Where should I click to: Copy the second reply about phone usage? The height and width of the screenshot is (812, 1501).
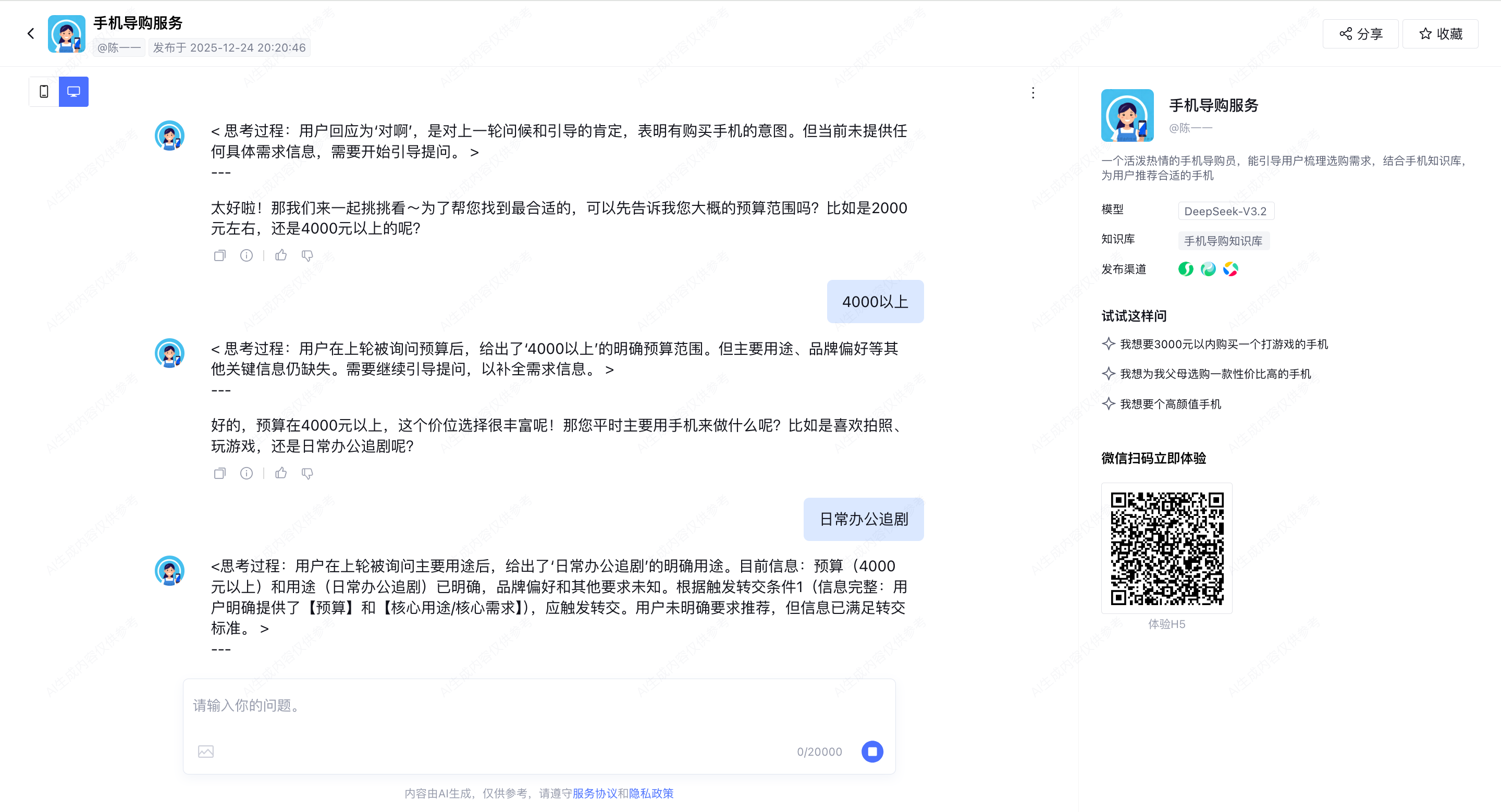point(219,473)
